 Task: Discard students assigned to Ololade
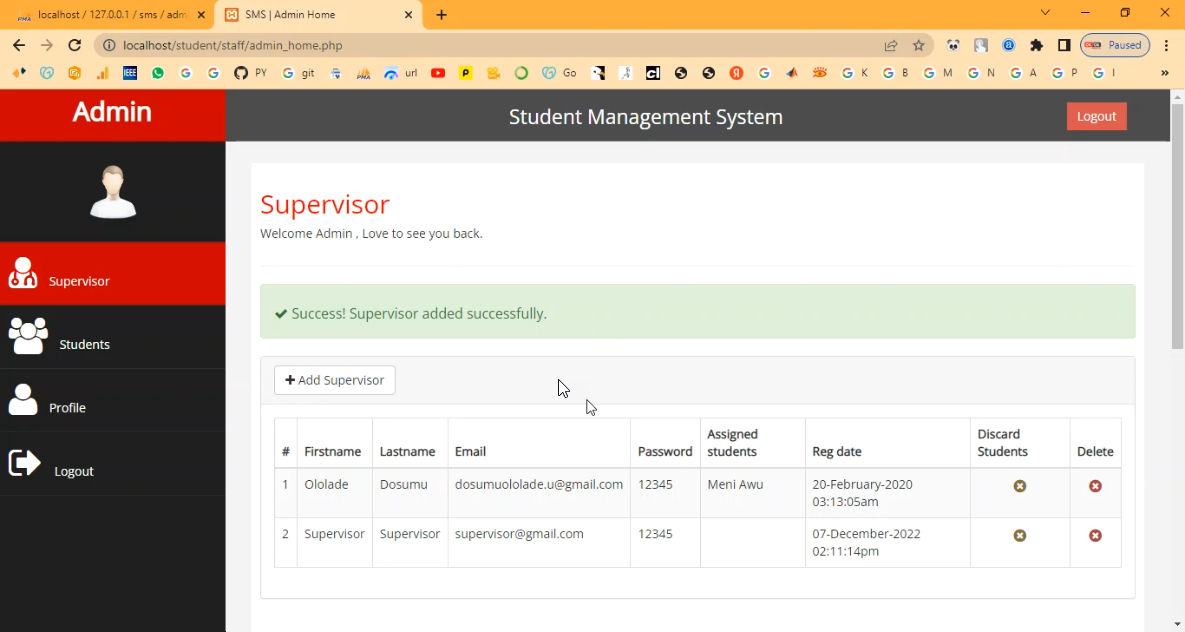click(x=1019, y=486)
